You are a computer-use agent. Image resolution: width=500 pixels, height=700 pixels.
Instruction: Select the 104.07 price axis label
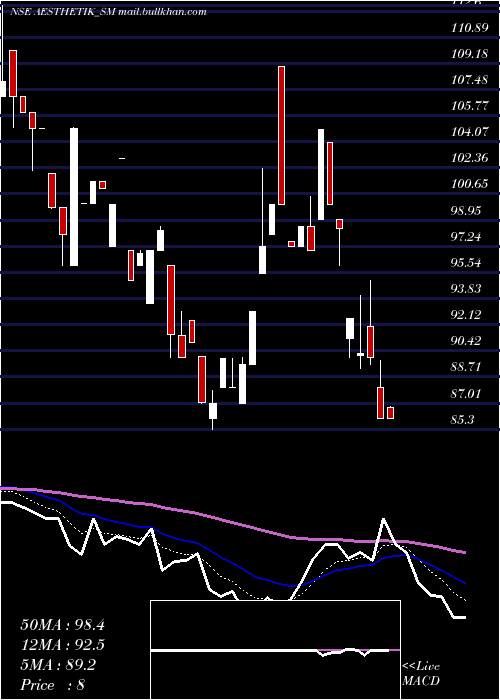[x=469, y=132]
